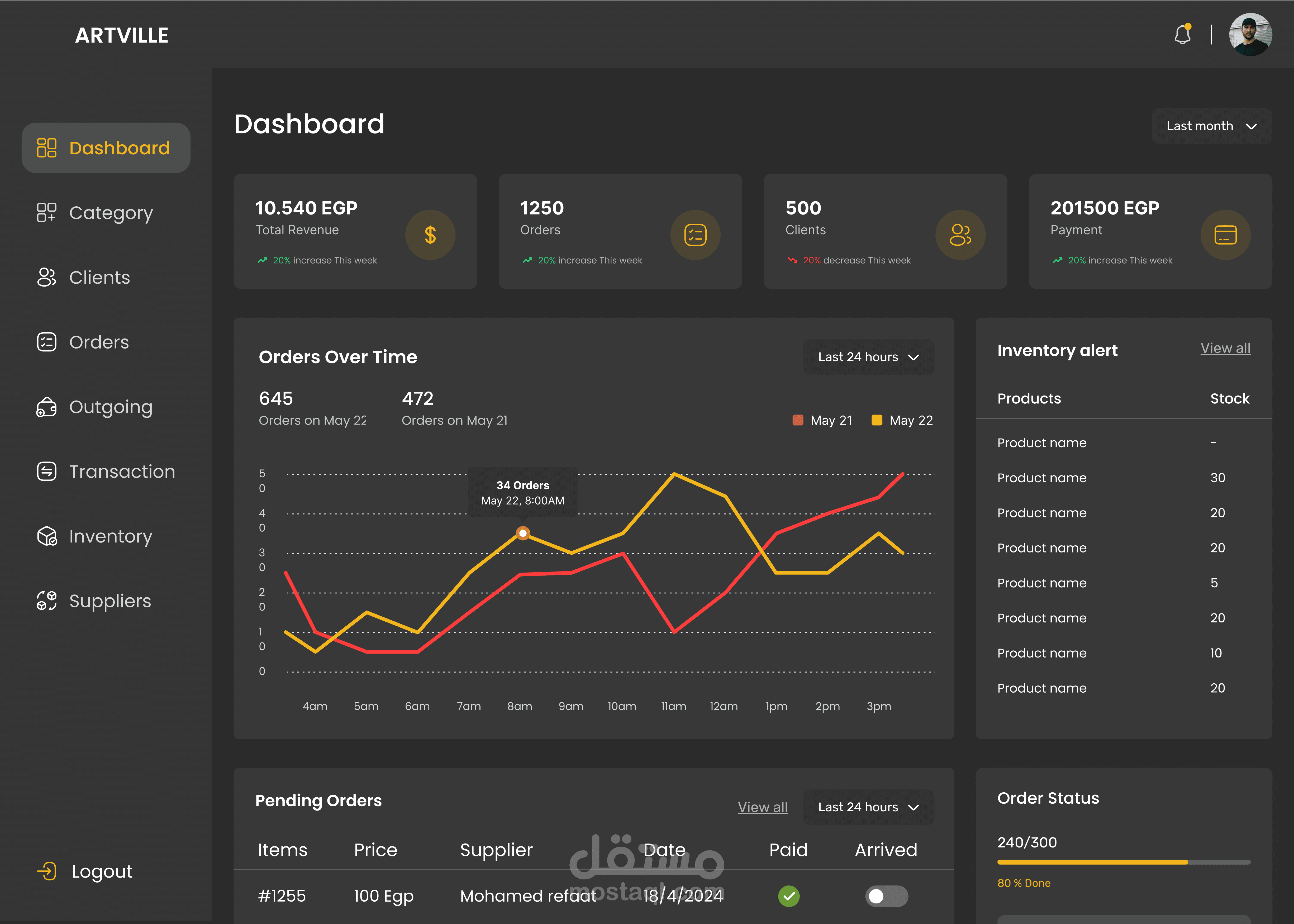Click the green Paid checkmark for #1255
Screen dimensions: 1294x924
point(789,896)
